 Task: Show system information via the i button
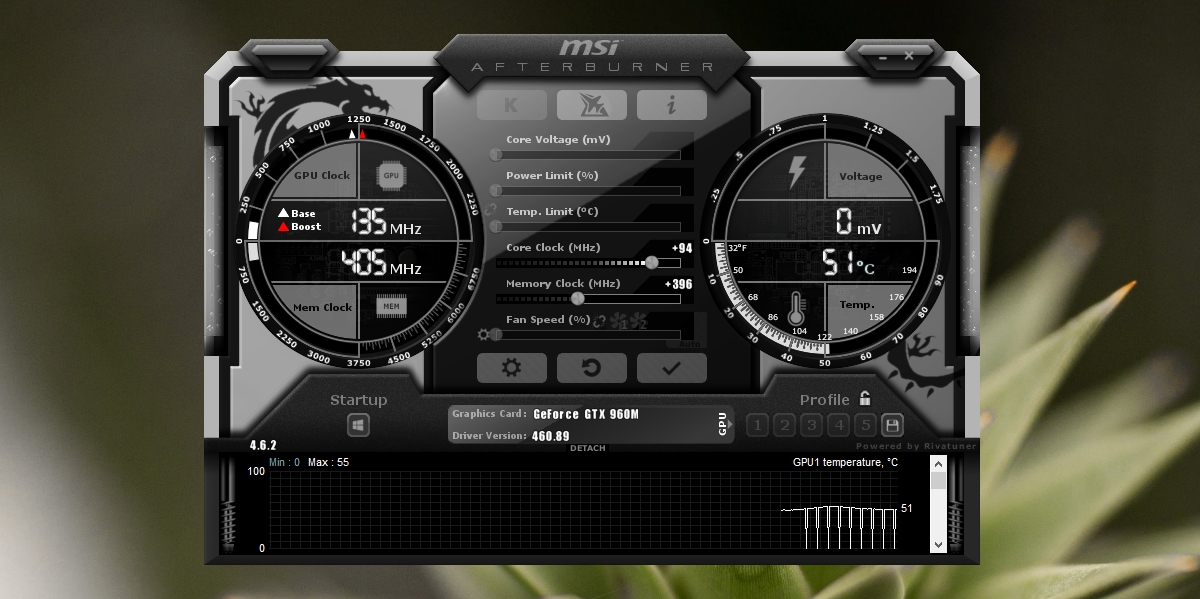click(672, 105)
